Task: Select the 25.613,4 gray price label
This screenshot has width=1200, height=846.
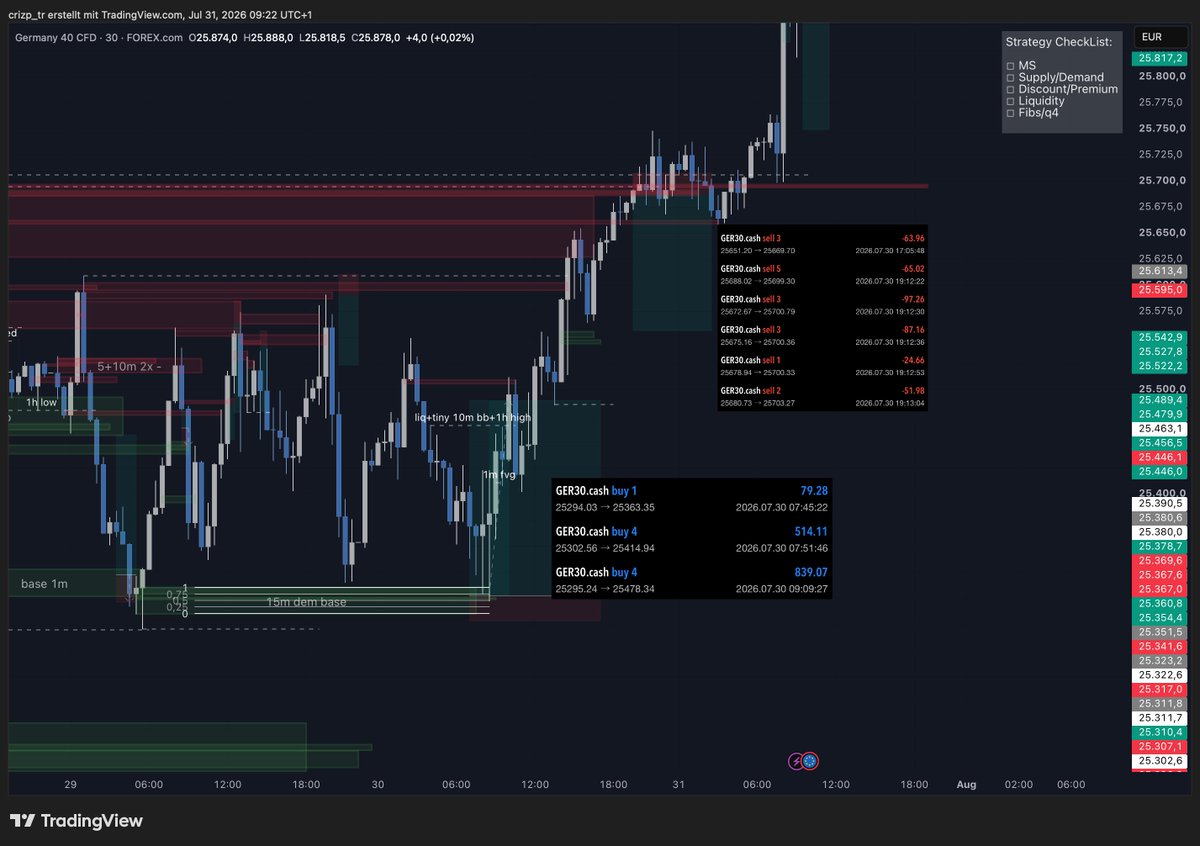Action: pyautogui.click(x=1158, y=271)
